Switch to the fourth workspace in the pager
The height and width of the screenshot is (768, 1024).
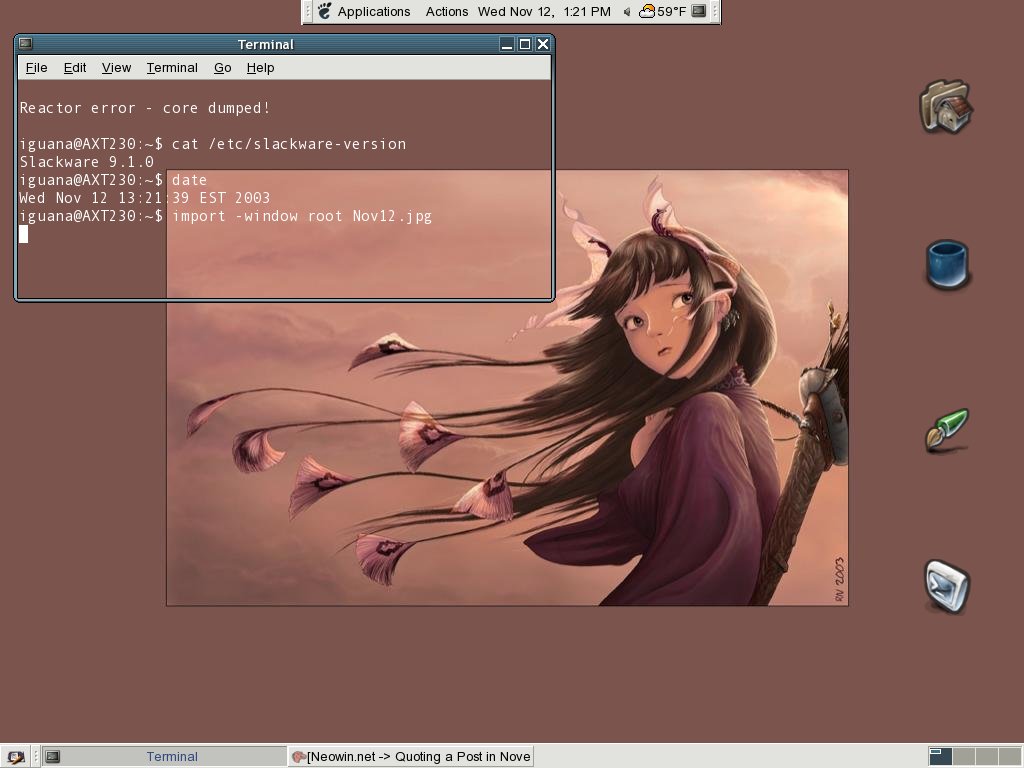click(1009, 757)
